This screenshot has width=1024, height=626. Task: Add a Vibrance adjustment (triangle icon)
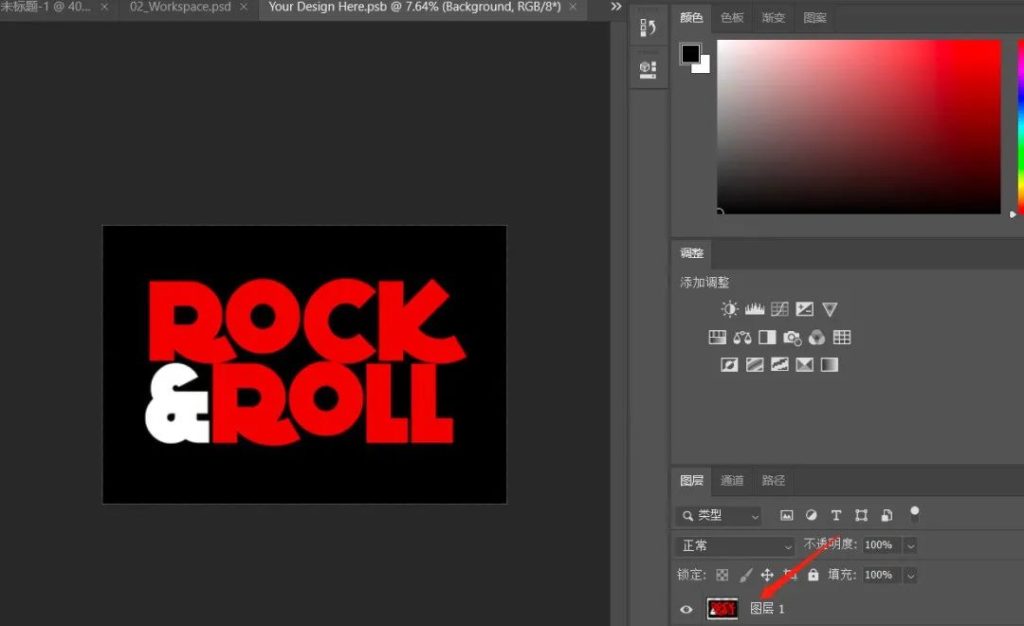click(x=829, y=310)
